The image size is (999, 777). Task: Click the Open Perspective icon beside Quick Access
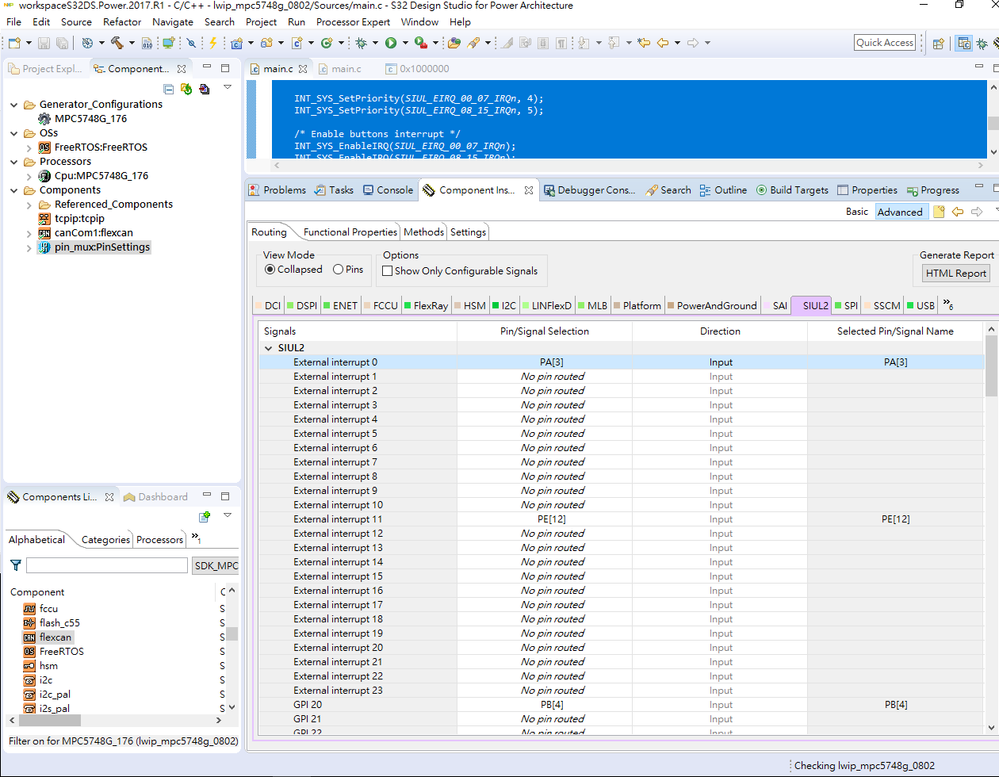(939, 43)
